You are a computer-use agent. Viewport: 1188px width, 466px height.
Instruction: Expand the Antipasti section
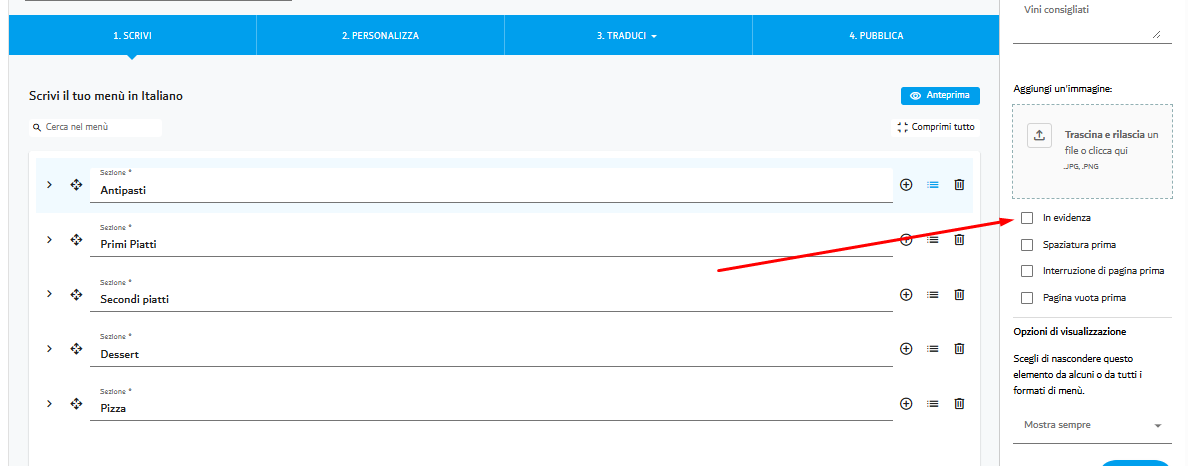49,185
